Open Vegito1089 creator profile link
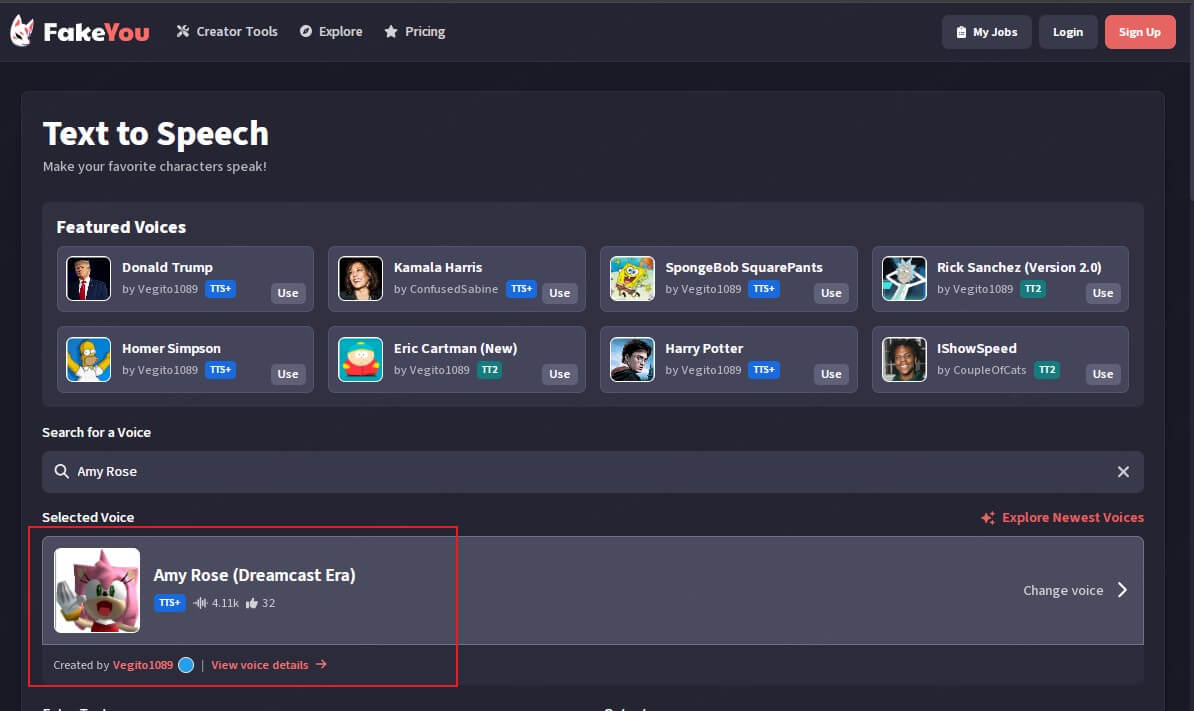Image resolution: width=1194 pixels, height=711 pixels. (142, 665)
